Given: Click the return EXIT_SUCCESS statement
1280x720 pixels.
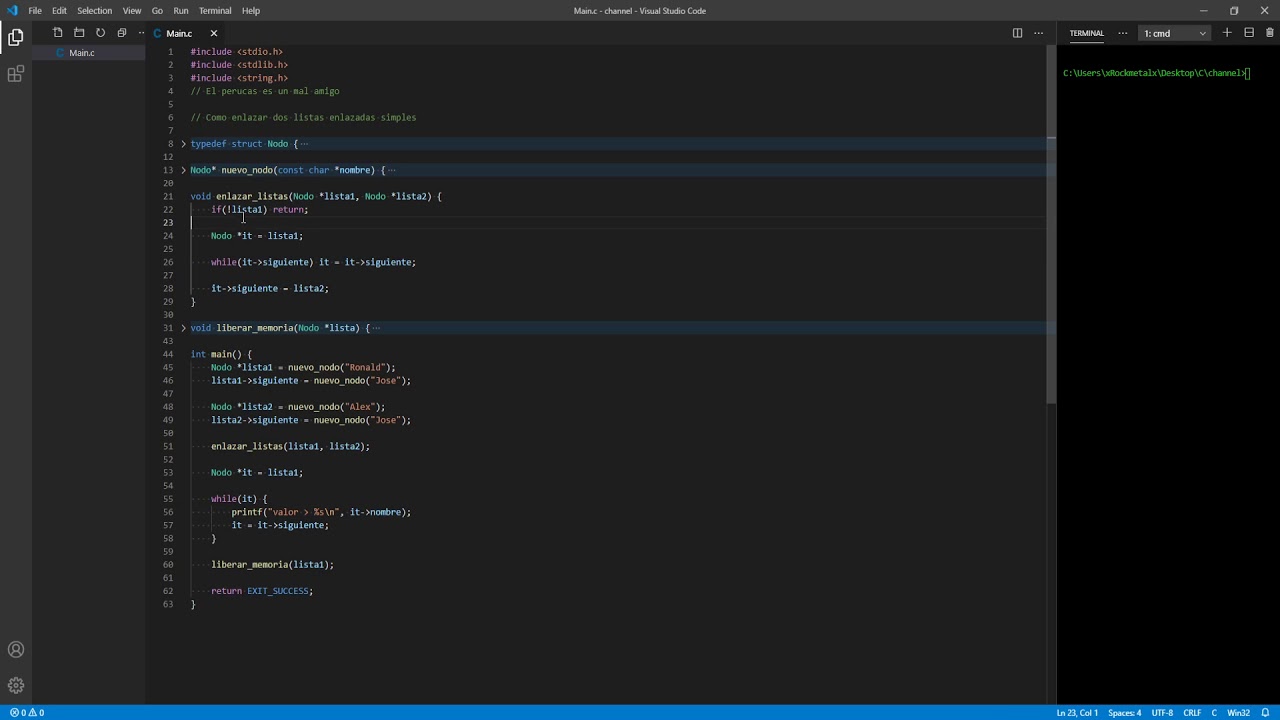Looking at the screenshot, I should pos(262,591).
